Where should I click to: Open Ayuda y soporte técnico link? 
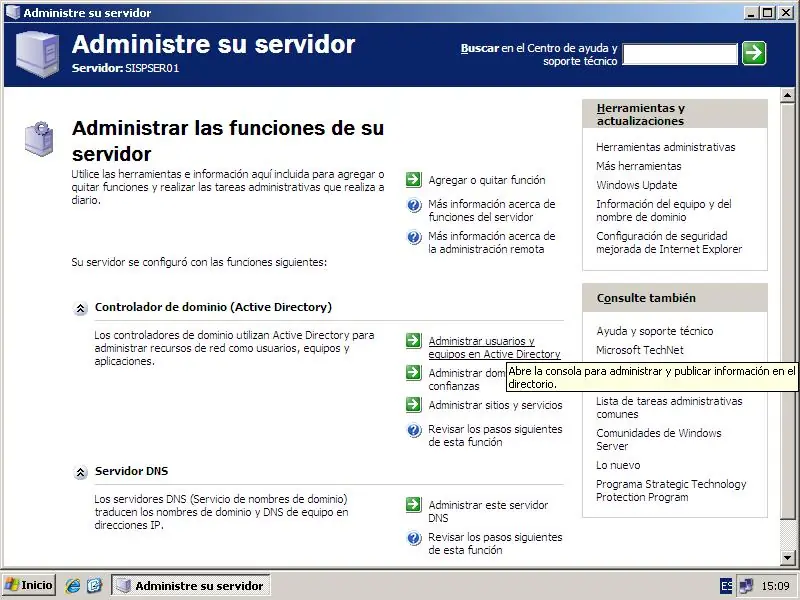pos(655,331)
